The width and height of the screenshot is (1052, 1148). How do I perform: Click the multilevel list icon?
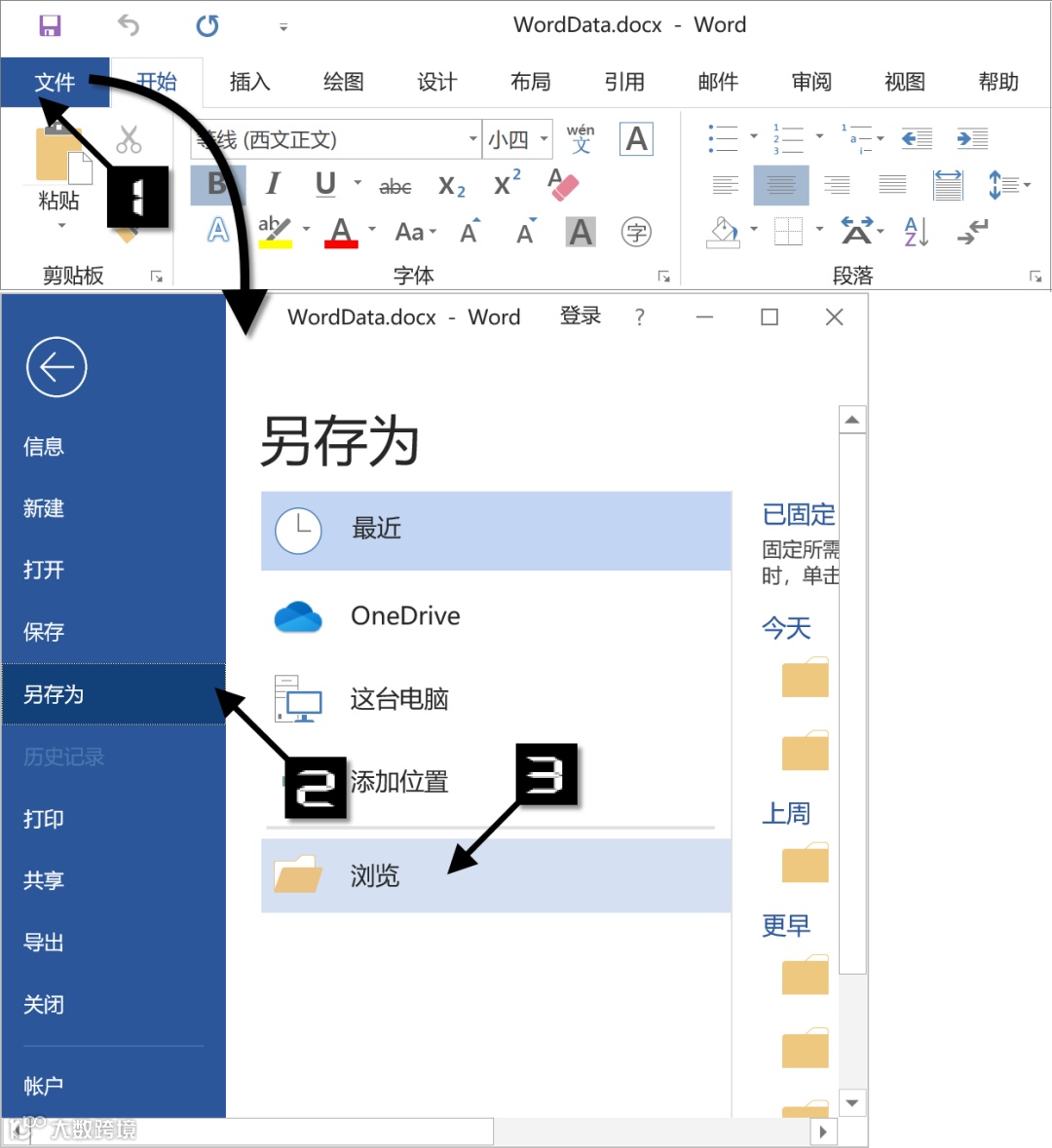coord(855,138)
